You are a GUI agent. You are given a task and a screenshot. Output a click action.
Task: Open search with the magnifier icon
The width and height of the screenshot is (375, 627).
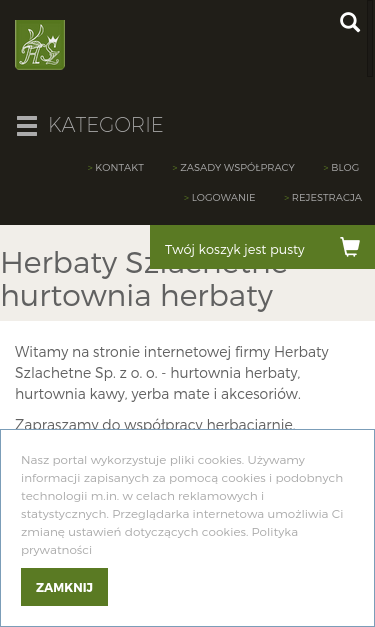[350, 22]
